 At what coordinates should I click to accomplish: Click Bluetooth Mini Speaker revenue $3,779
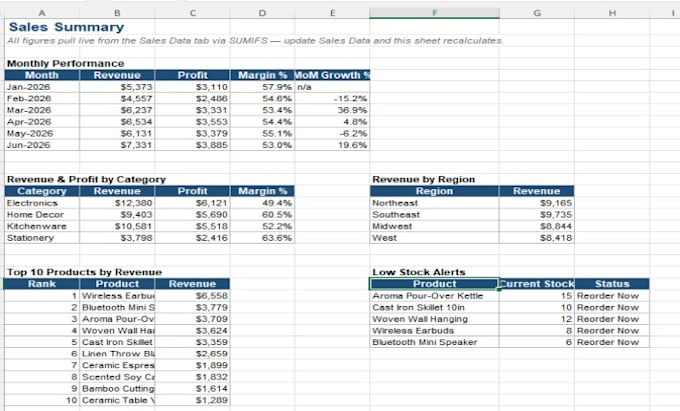[193, 307]
